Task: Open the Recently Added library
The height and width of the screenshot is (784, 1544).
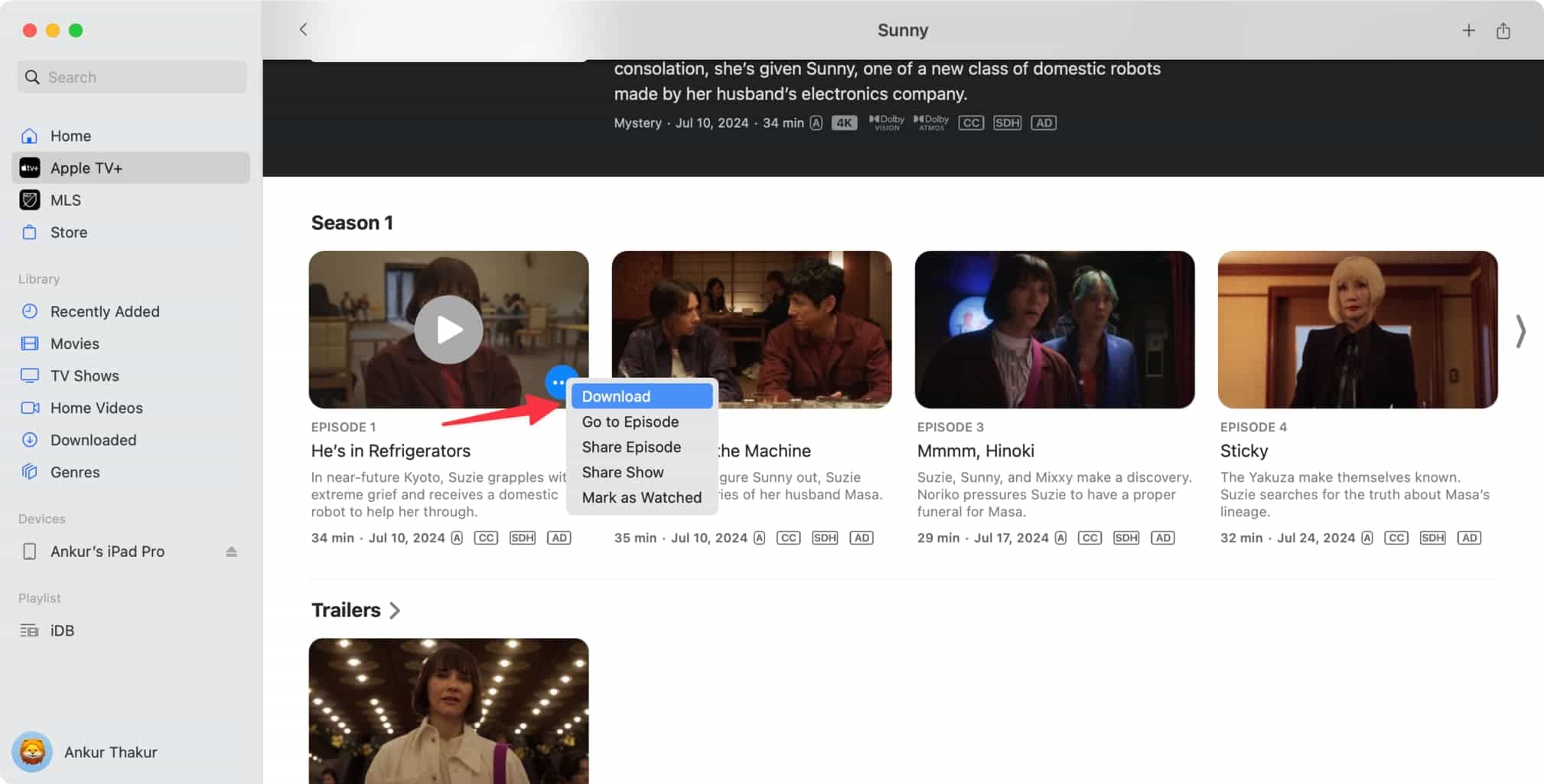Action: (x=131, y=311)
